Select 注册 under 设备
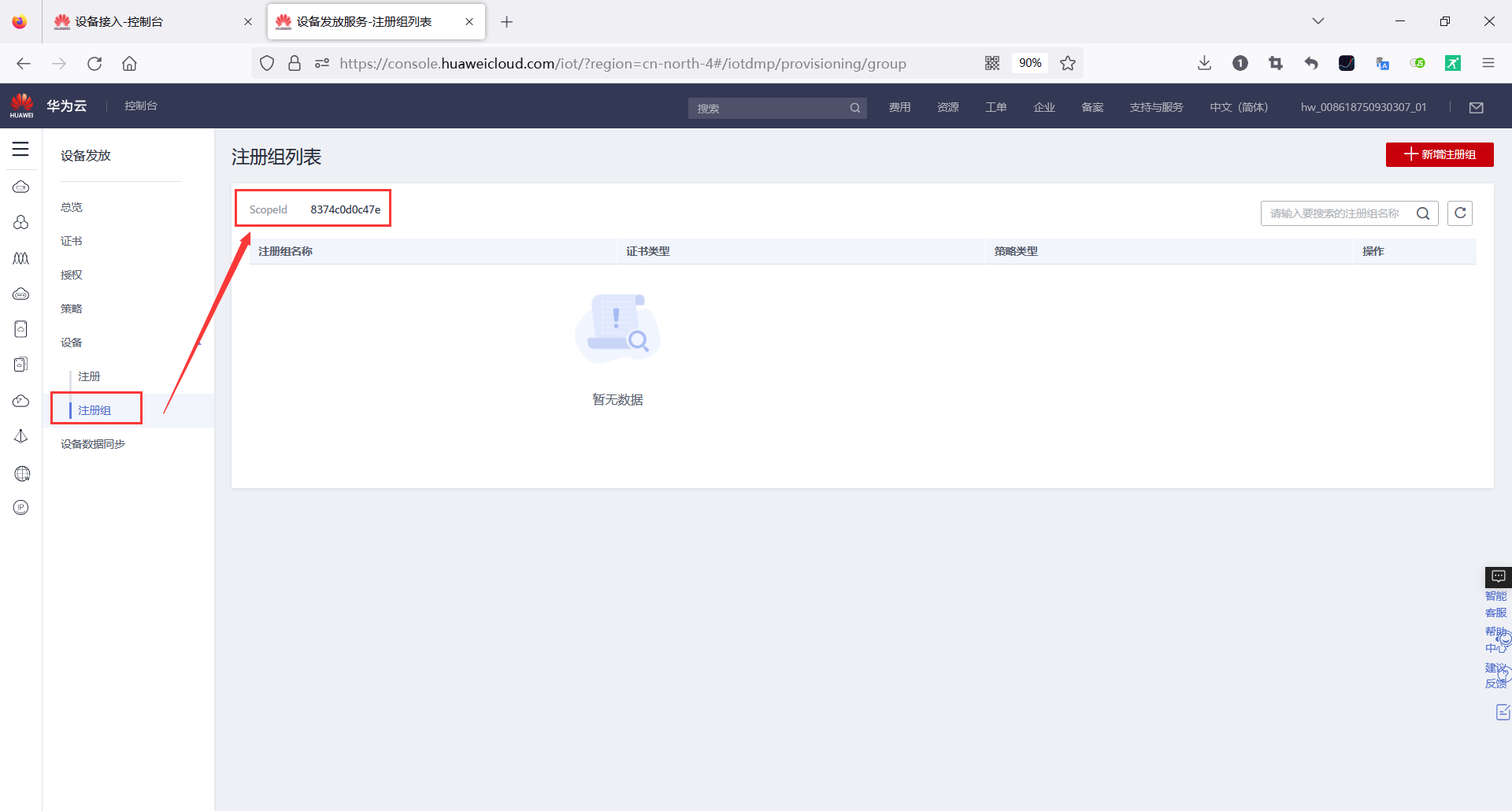Screen dimensions: 1512x811 tap(89, 376)
